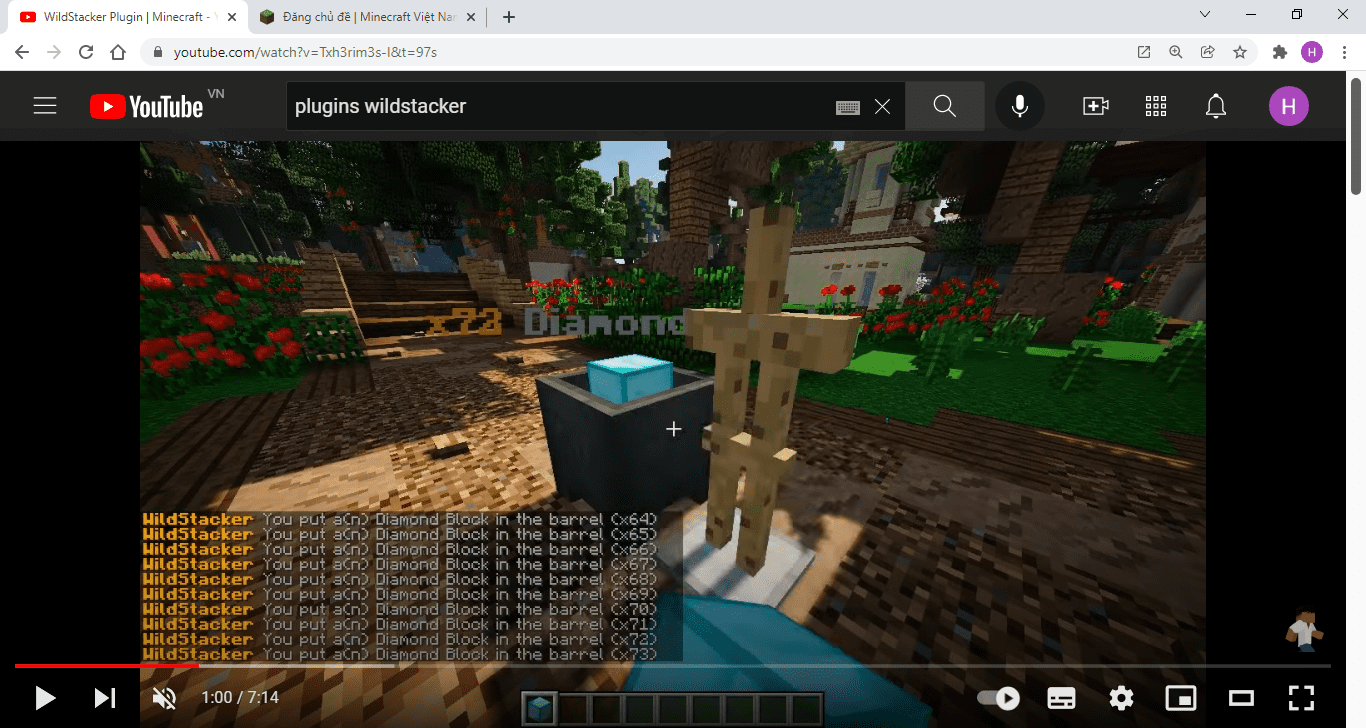
Task: Open the YouTube apps grid
Action: (1156, 106)
